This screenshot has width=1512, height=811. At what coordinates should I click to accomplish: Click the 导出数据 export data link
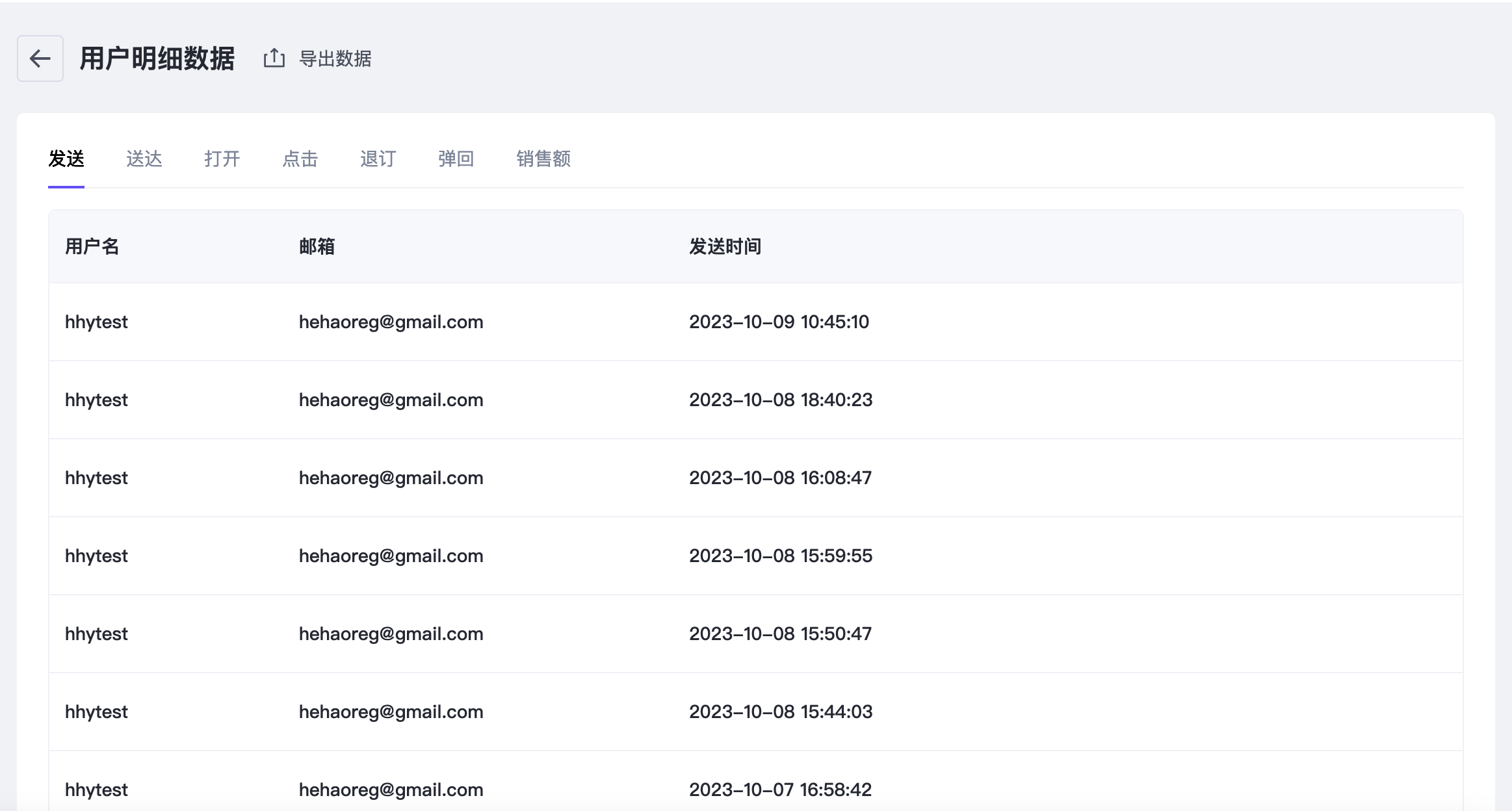pyautogui.click(x=335, y=59)
